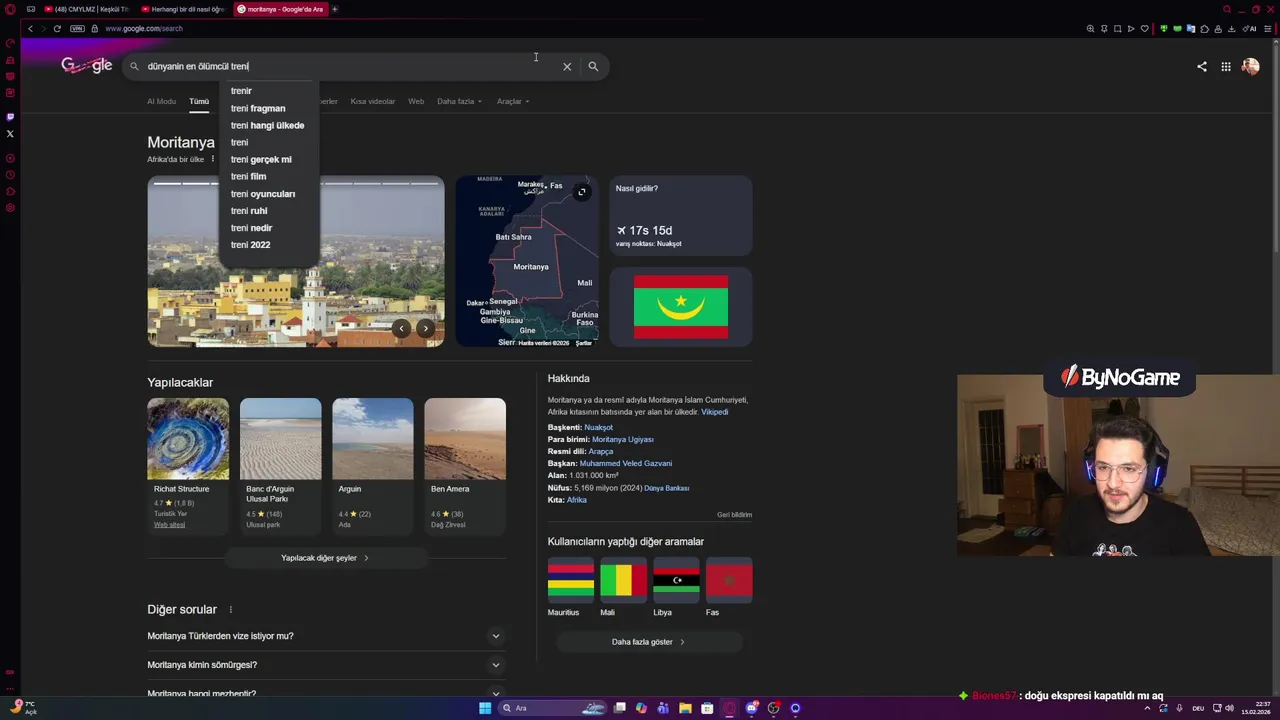Show previous image in Moritanya carousel
The height and width of the screenshot is (720, 1280).
click(401, 328)
